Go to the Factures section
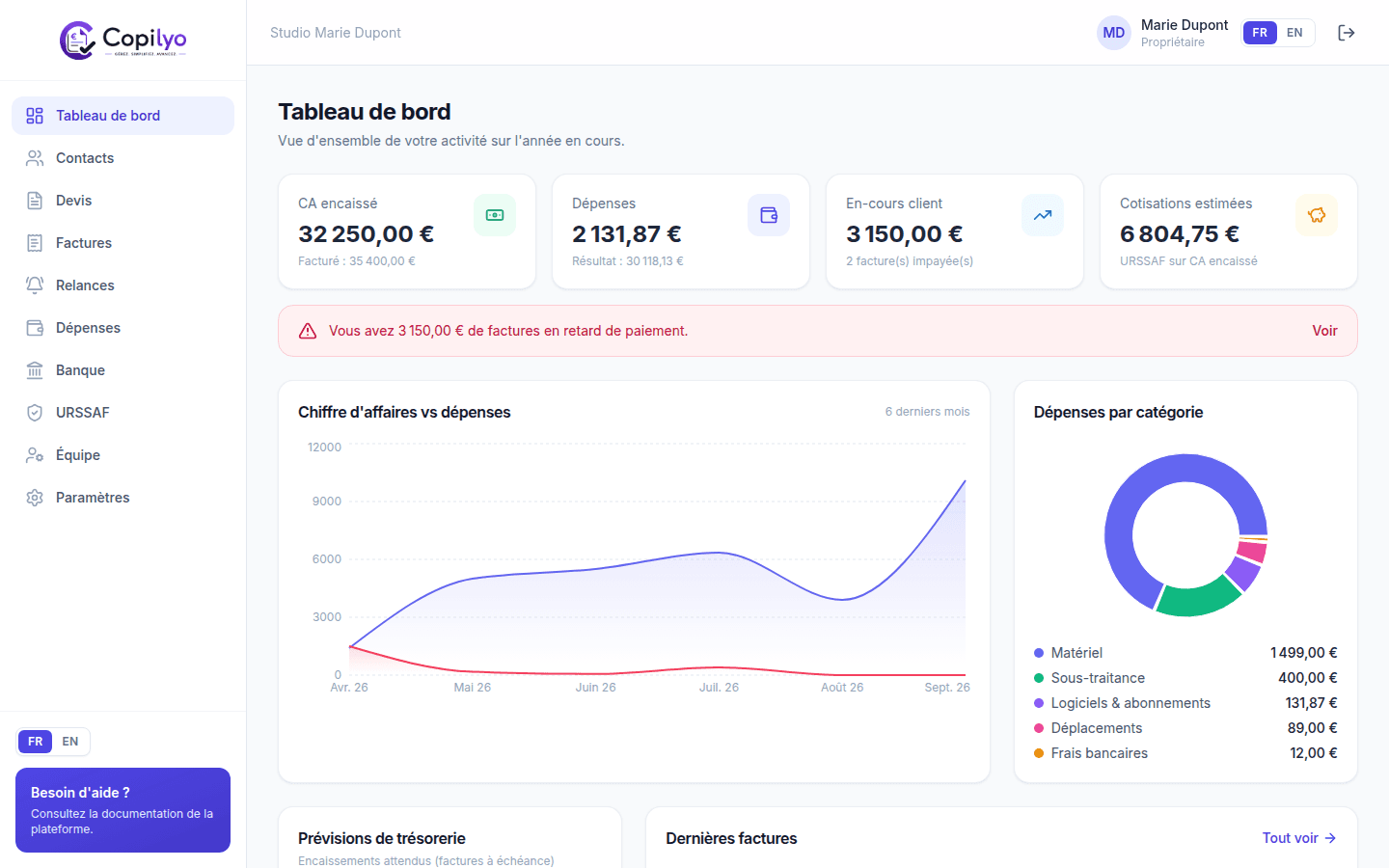Viewport: 1389px width, 868px height. pos(123,243)
